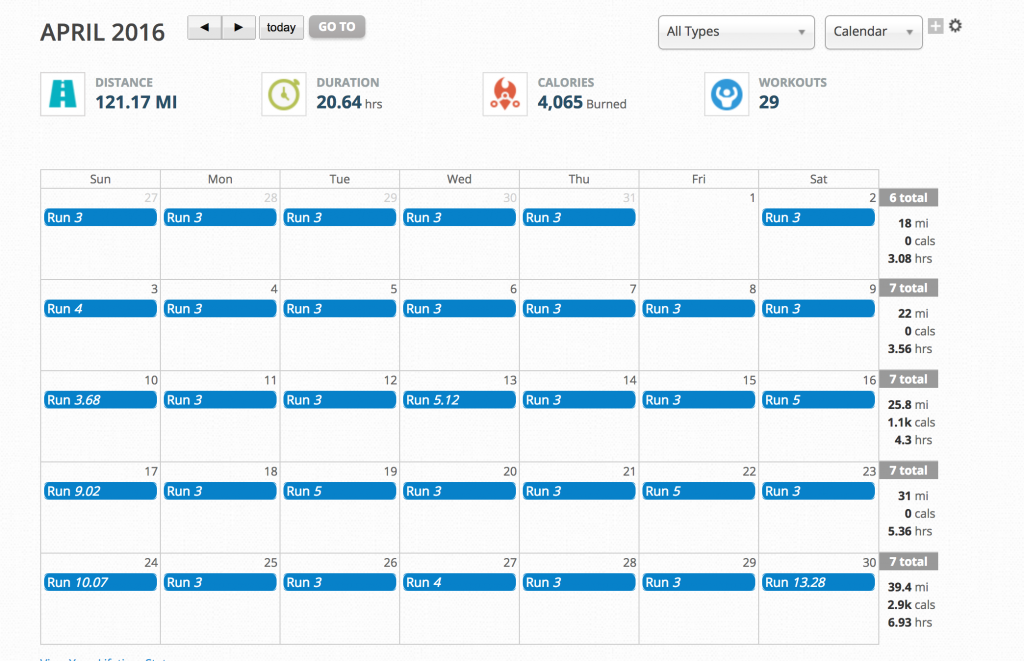Click the 39.4 mi weekly distance
1024x661 pixels.
(908, 587)
